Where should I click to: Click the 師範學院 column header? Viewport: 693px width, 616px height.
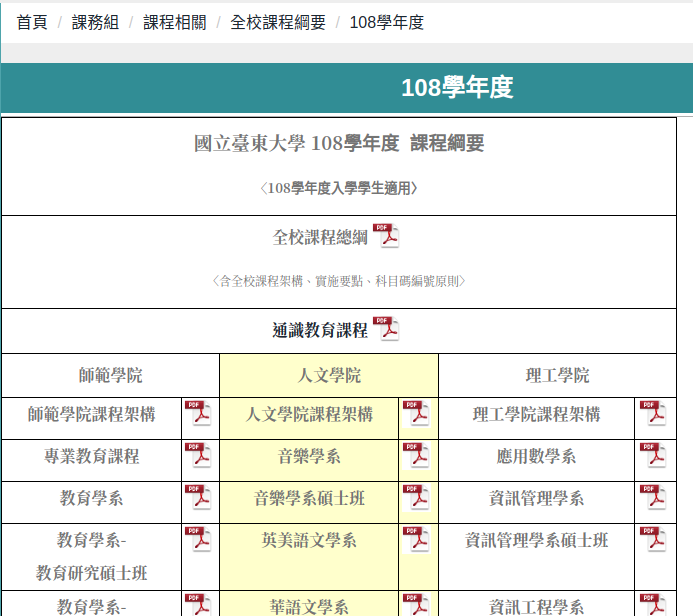(110, 375)
